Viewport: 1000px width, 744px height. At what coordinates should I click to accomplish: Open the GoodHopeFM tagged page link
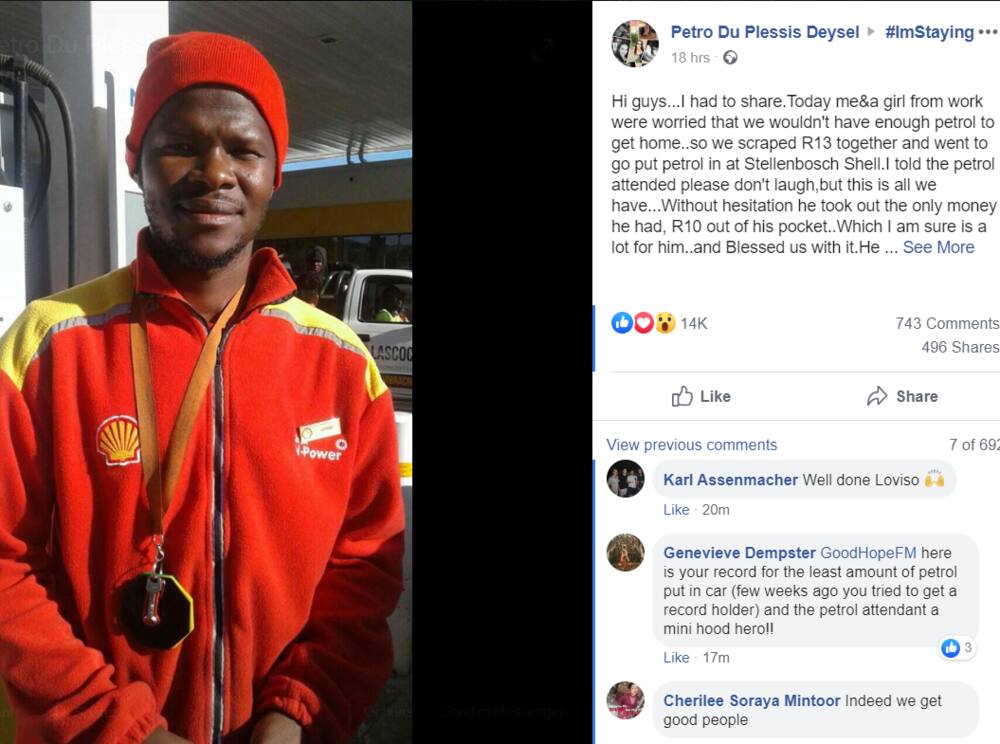(868, 553)
